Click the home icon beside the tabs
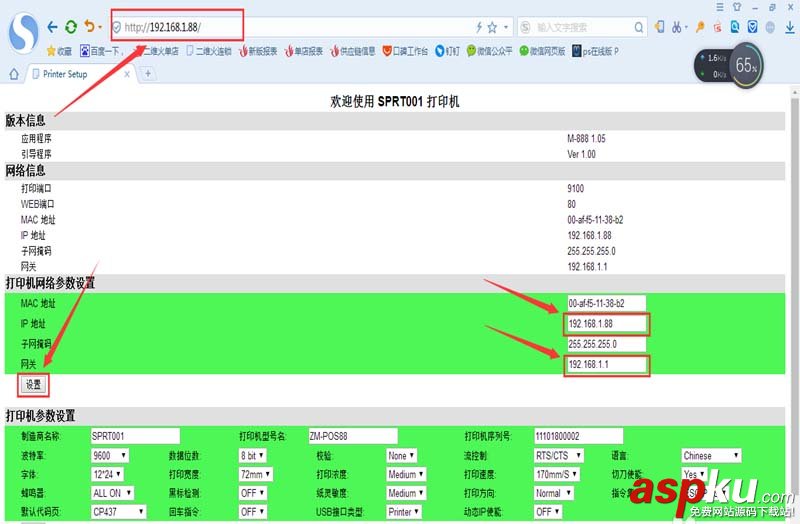This screenshot has width=800, height=524. [14, 74]
